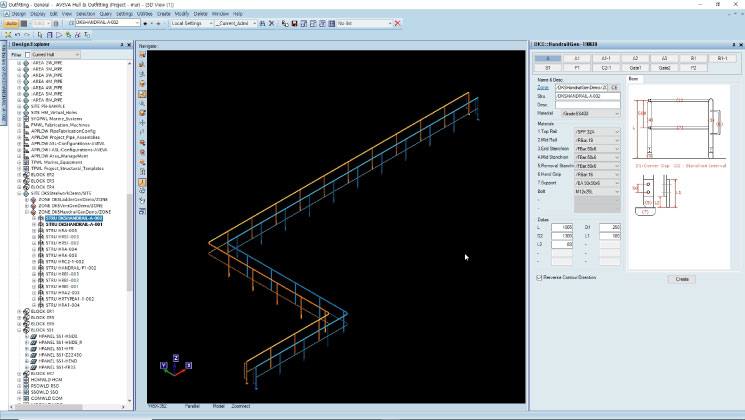Open the Modify menu
Viewport: 745px width, 420px height.
pyautogui.click(x=182, y=14)
